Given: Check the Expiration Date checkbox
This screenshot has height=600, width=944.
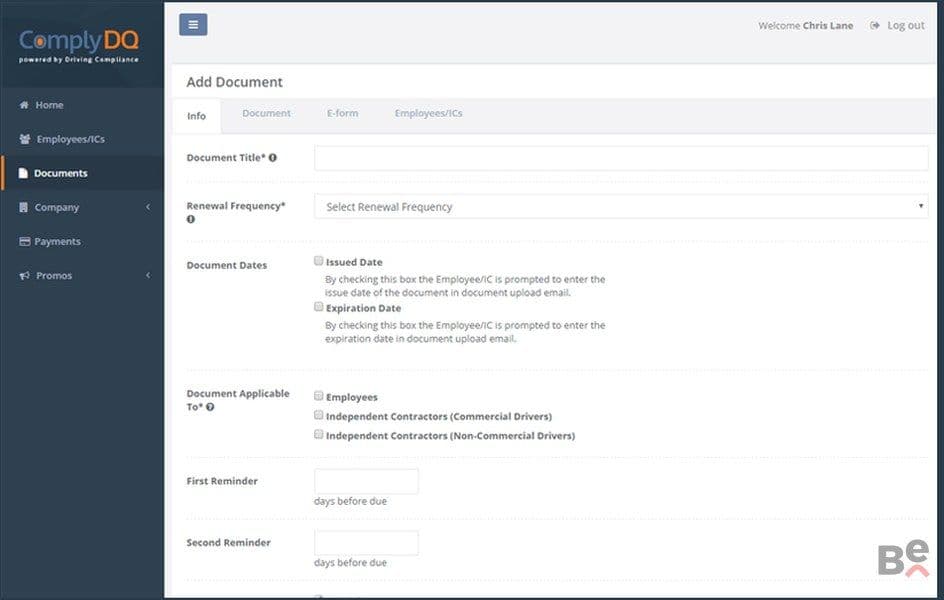Looking at the screenshot, I should pos(318,307).
